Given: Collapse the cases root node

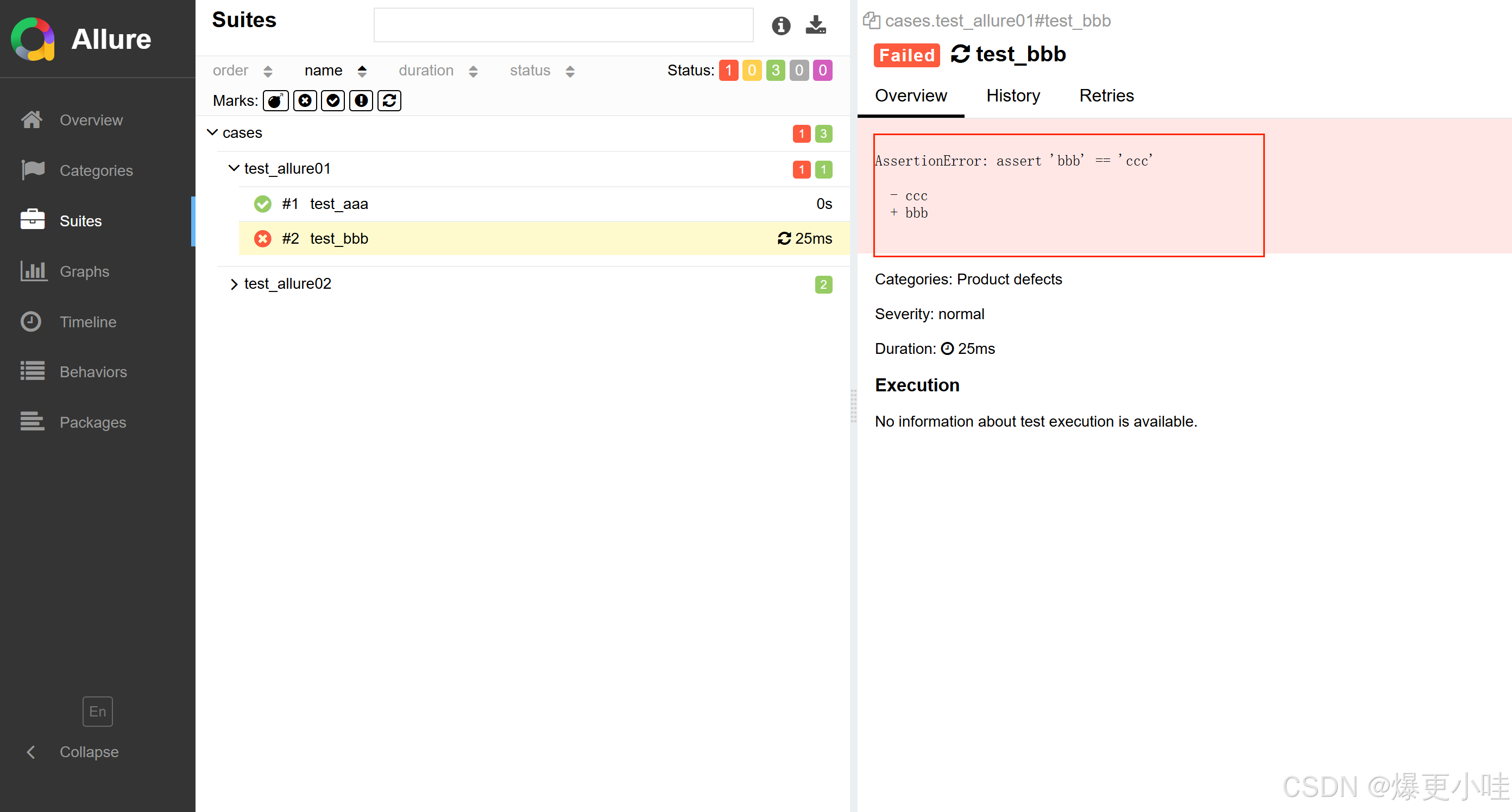Looking at the screenshot, I should click(212, 133).
